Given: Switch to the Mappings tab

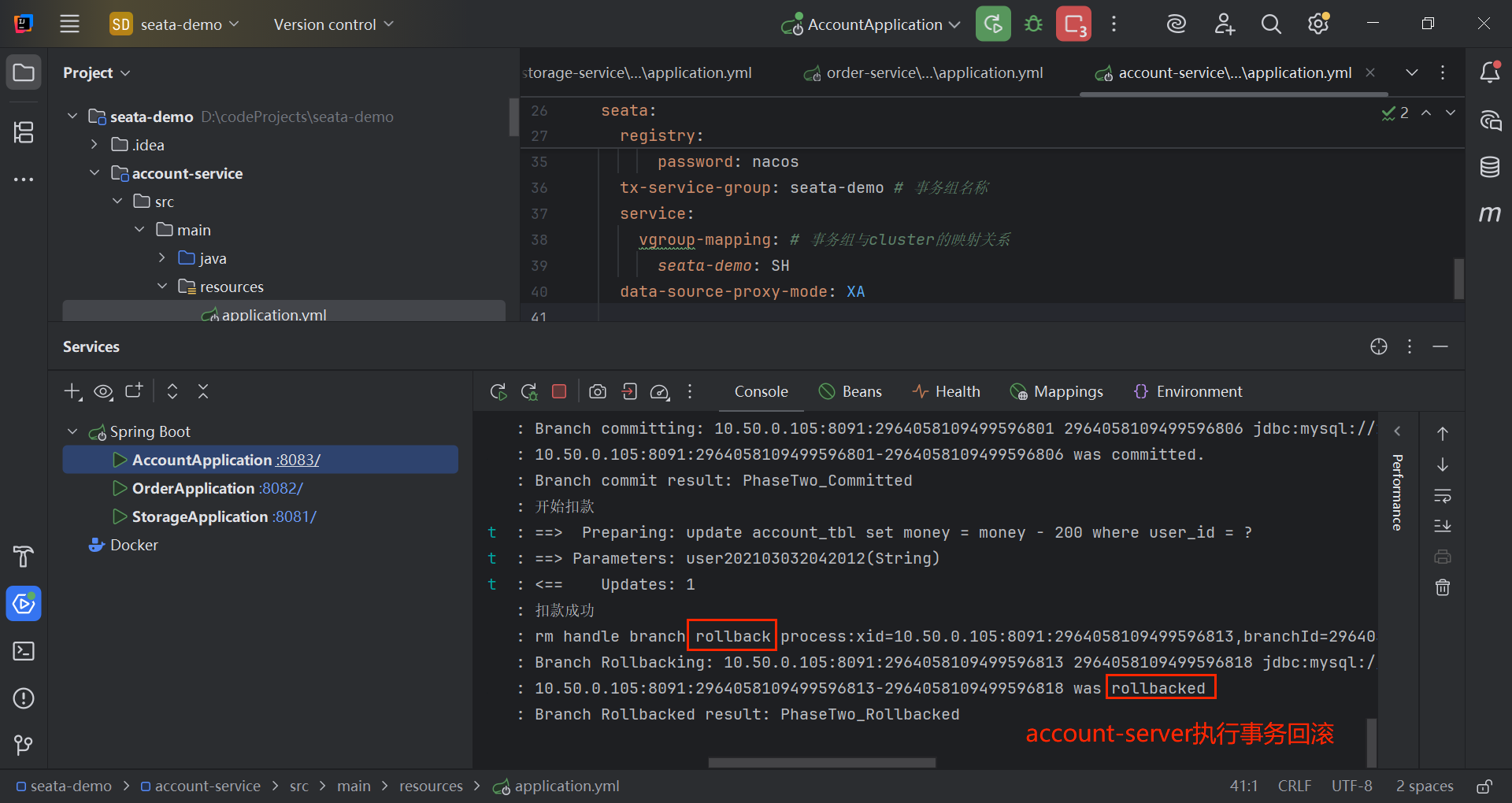Looking at the screenshot, I should [1057, 391].
